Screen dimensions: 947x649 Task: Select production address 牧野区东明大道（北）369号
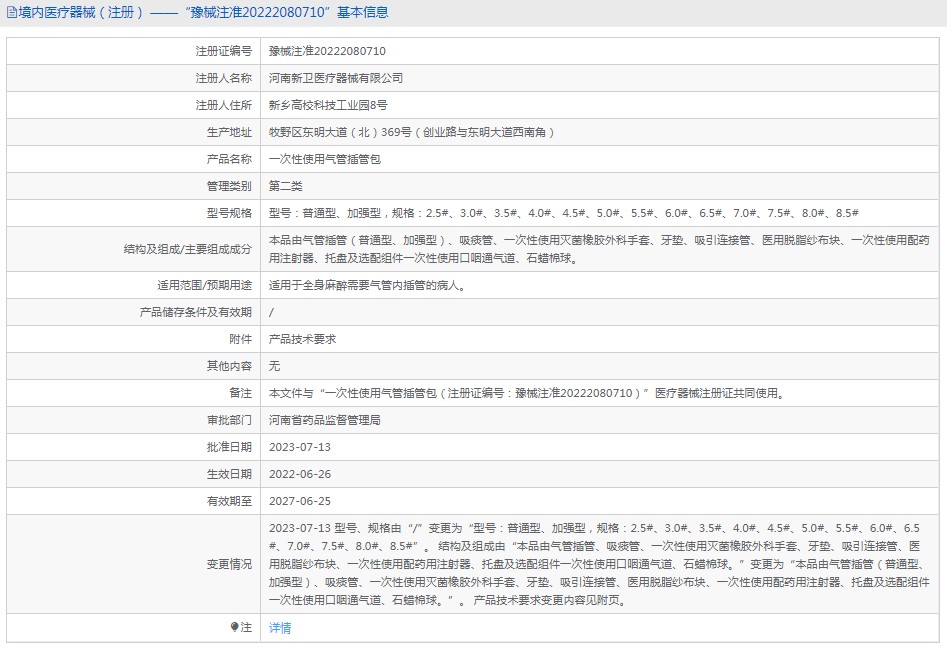(340, 132)
